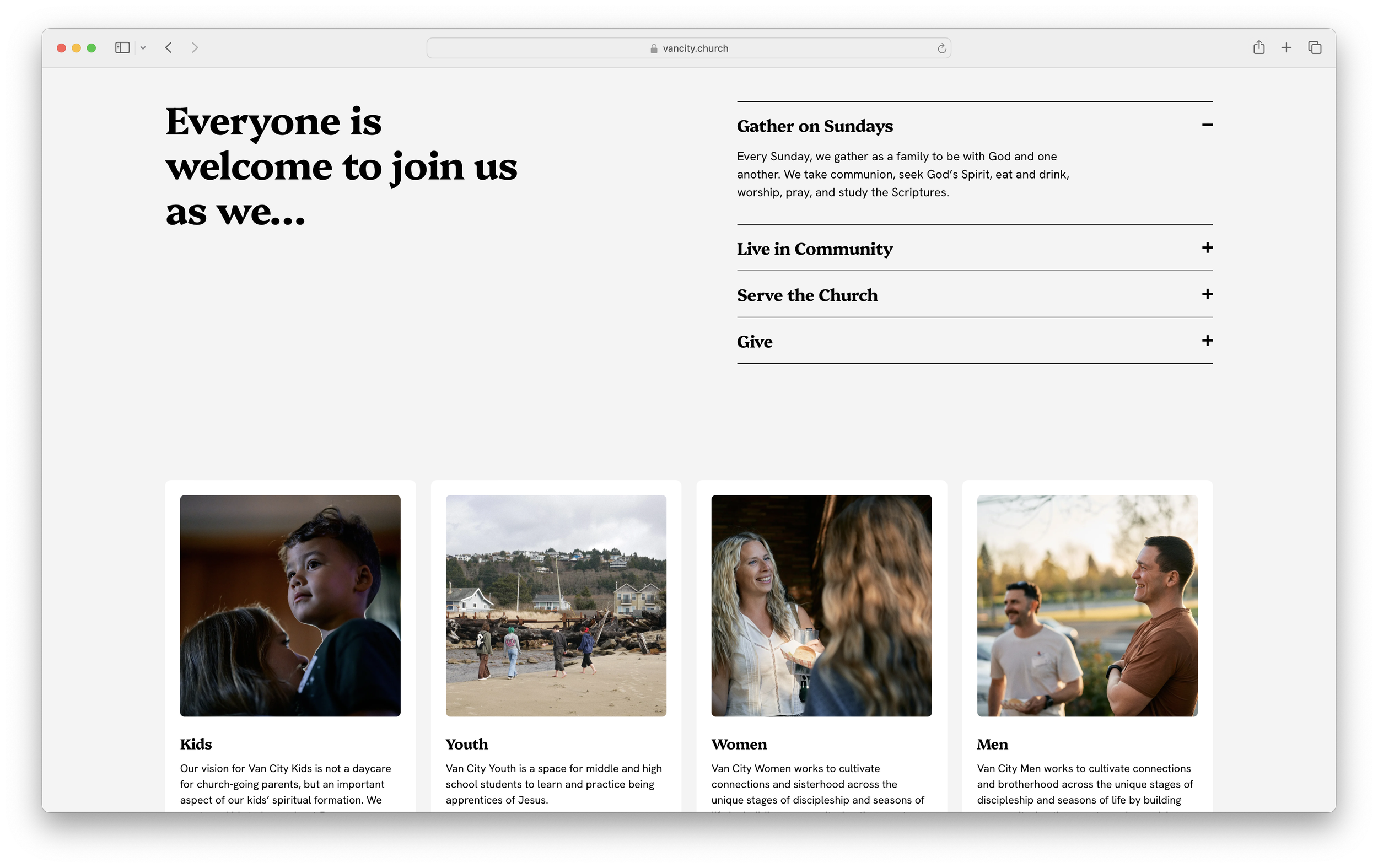Collapse the Gather on Sundays section
This screenshot has height=868, width=1378.
tap(1207, 125)
